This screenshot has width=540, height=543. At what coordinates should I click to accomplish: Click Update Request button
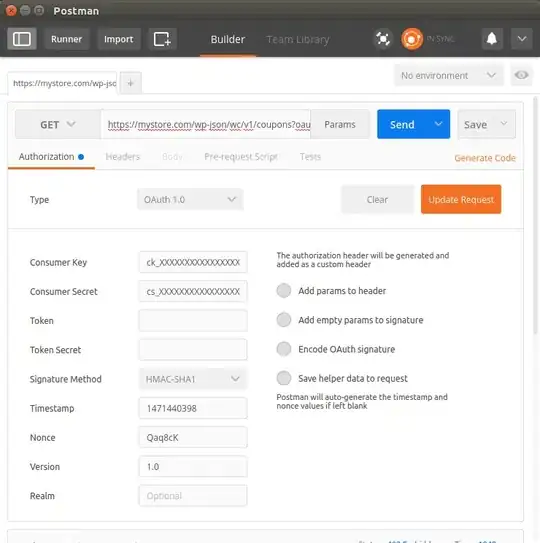point(461,199)
